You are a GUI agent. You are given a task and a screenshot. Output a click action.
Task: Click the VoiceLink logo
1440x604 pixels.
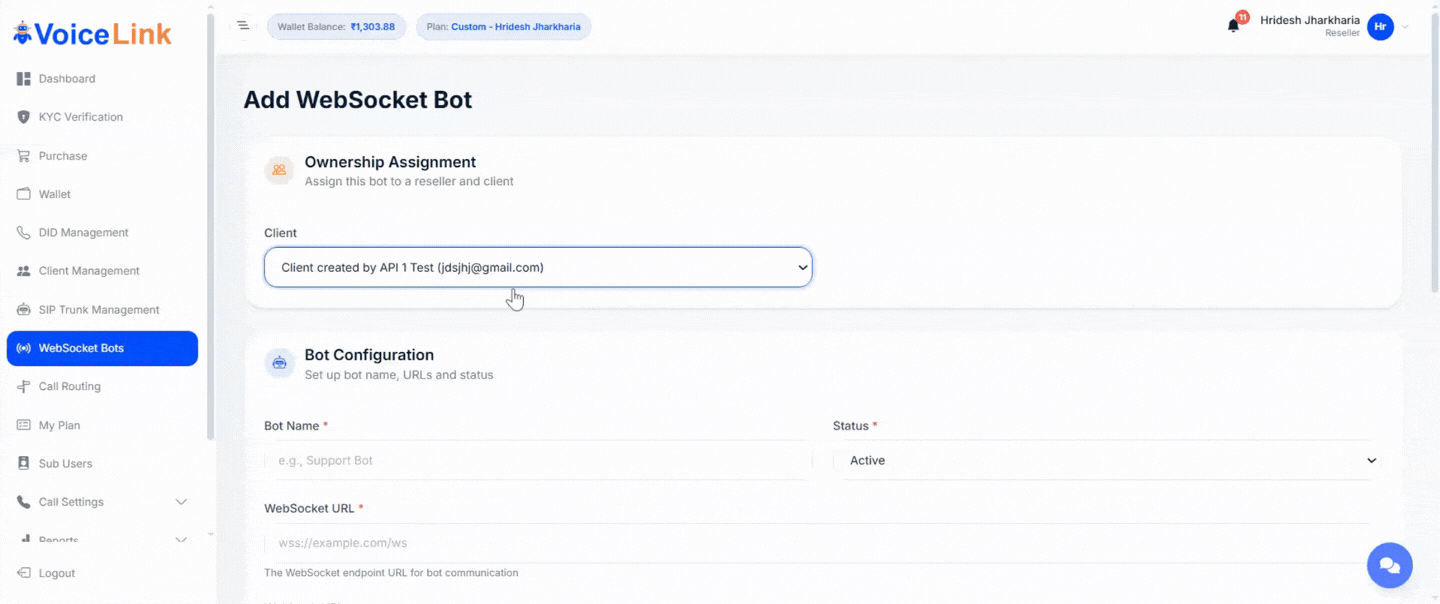pyautogui.click(x=92, y=33)
